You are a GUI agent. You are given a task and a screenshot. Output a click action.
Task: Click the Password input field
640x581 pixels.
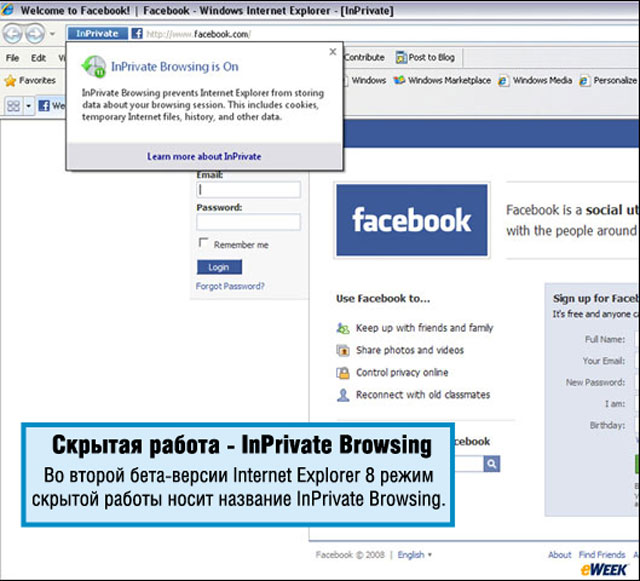click(x=249, y=222)
